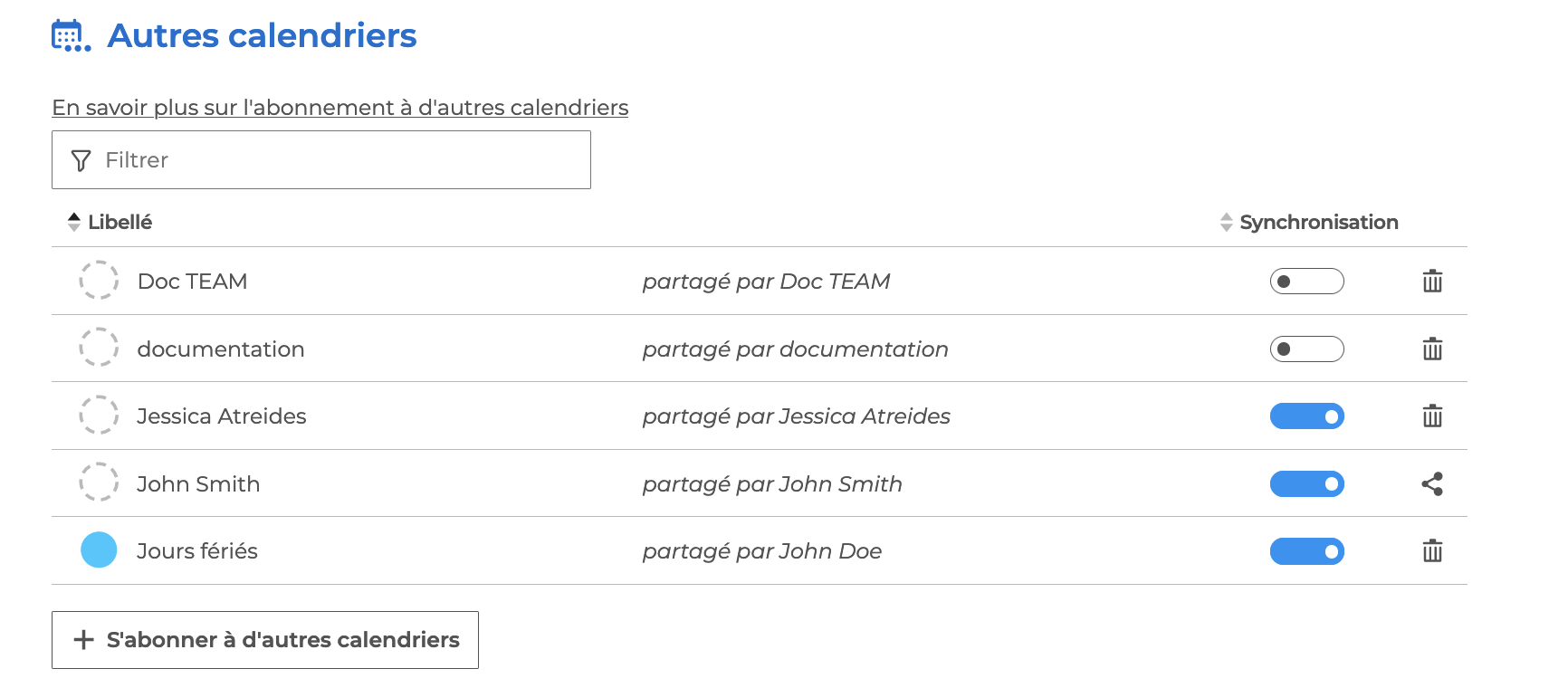Set the John Smith calendar color circle
The width and height of the screenshot is (1568, 688).
(x=99, y=483)
